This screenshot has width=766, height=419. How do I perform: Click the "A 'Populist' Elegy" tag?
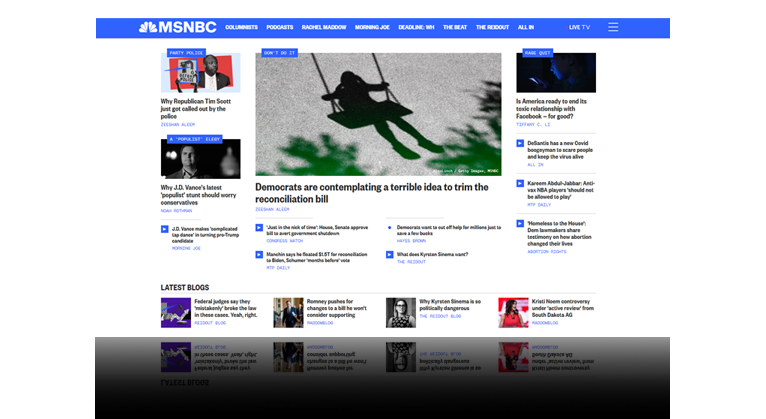(x=195, y=139)
